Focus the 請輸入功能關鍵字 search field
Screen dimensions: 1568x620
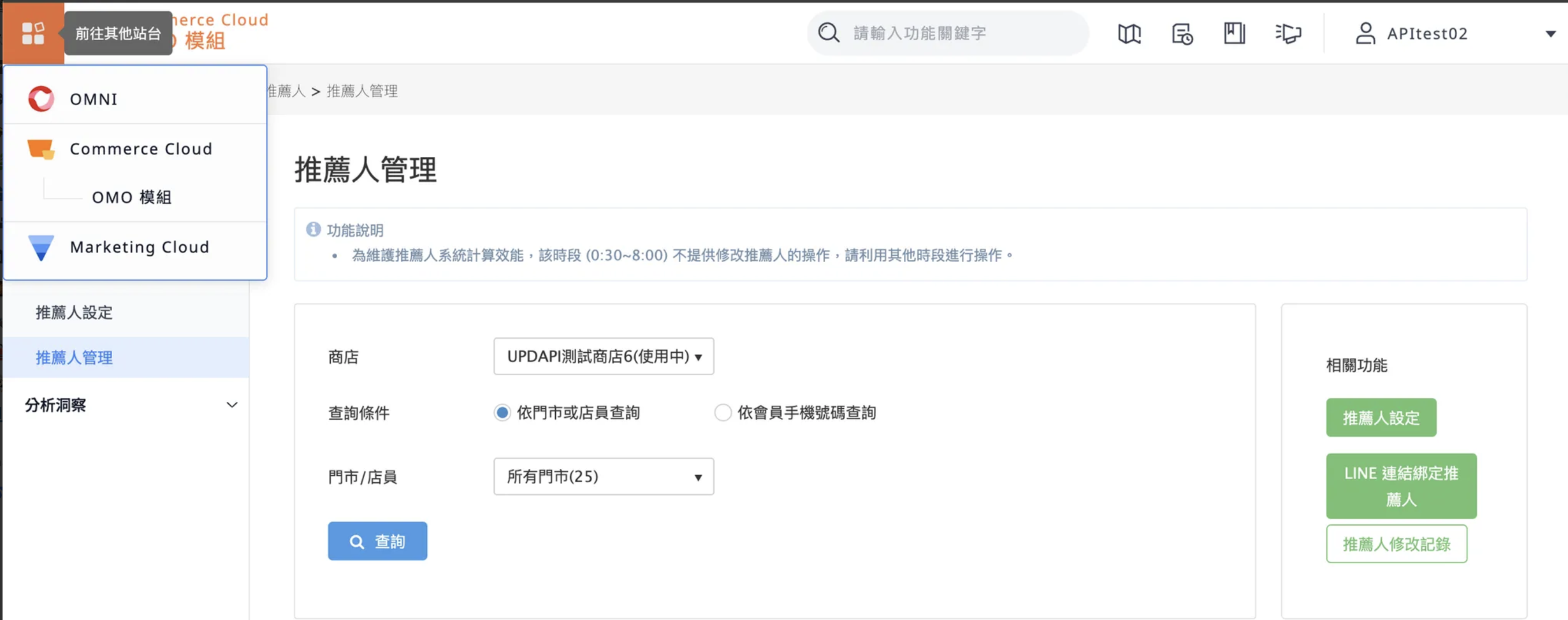(x=956, y=33)
